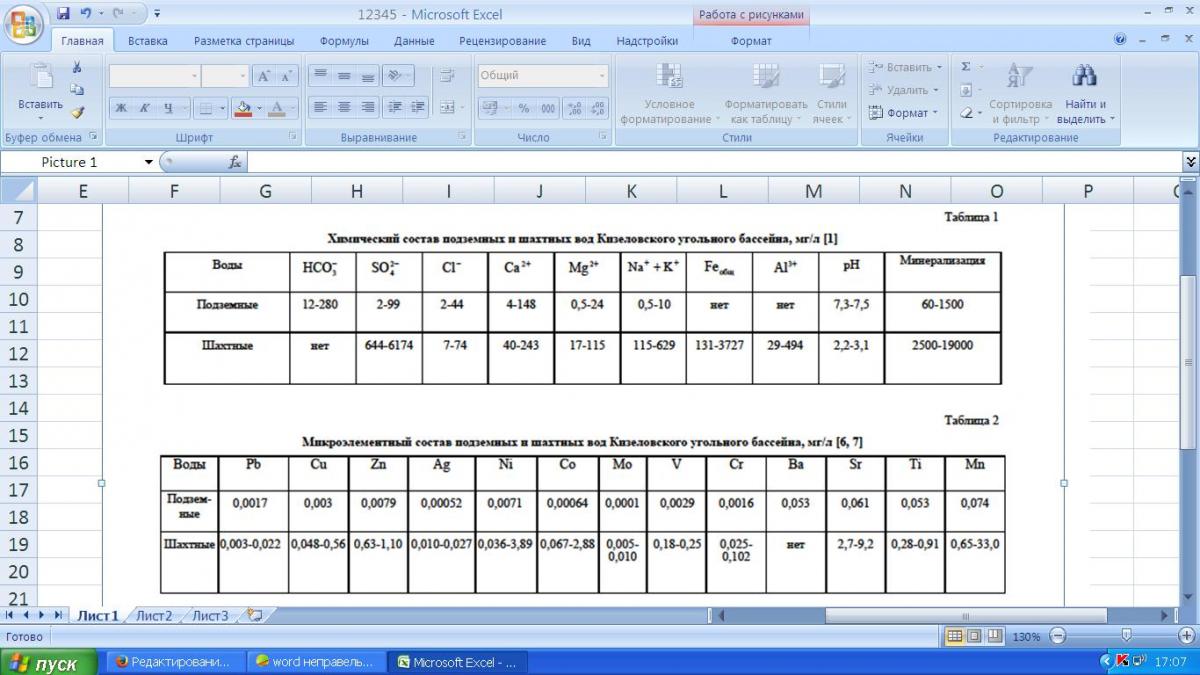Switch to Page Layout view in status bar
This screenshot has width=1200, height=675.
(x=974, y=636)
